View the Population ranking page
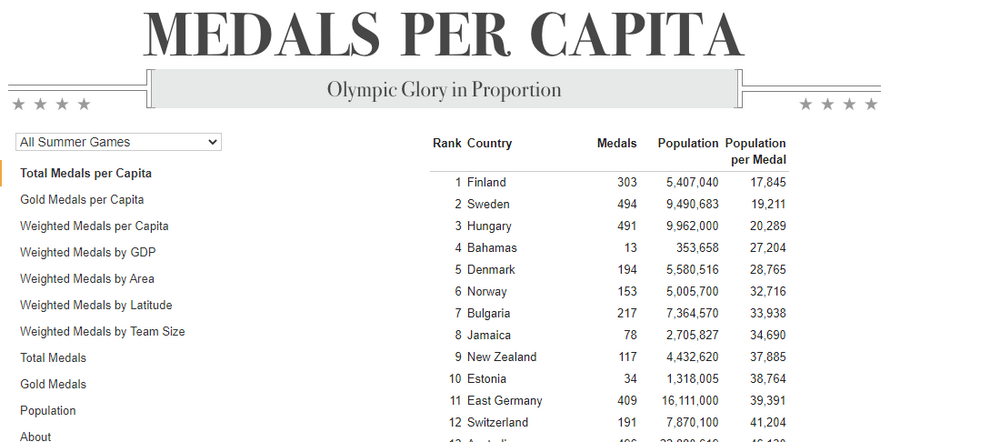This screenshot has height=442, width=1000. [x=48, y=411]
